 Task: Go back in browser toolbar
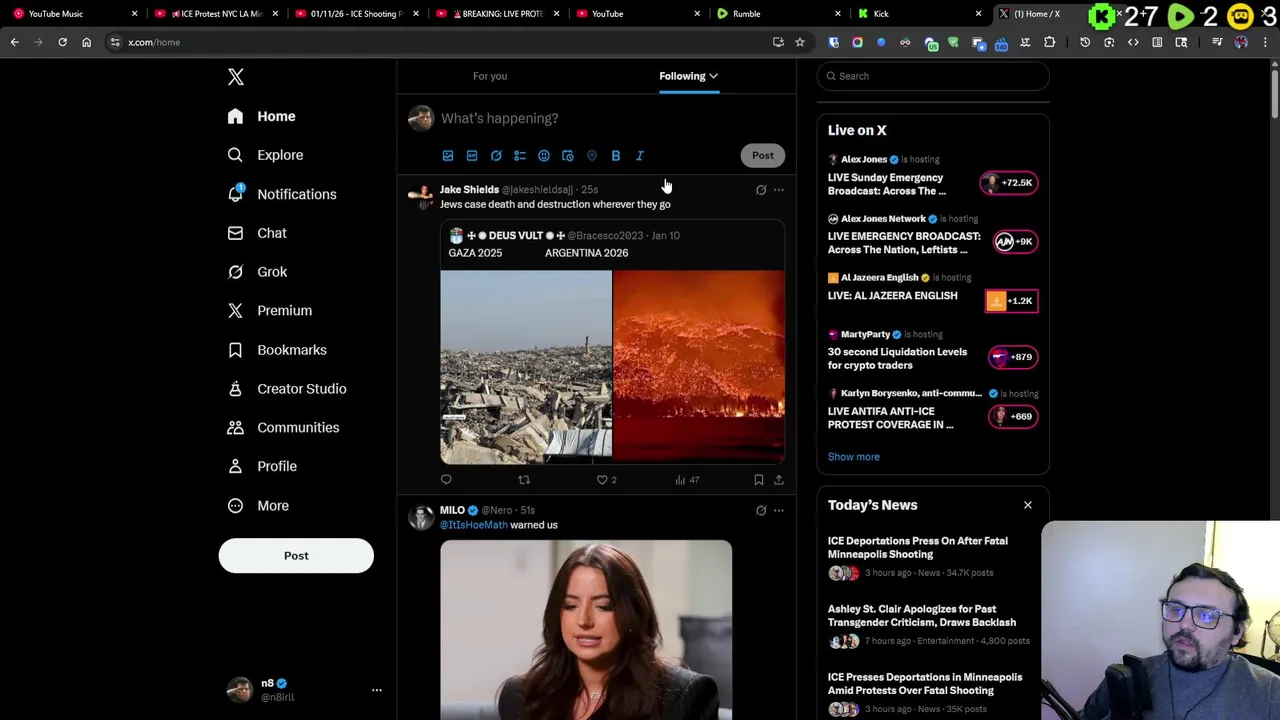point(14,42)
